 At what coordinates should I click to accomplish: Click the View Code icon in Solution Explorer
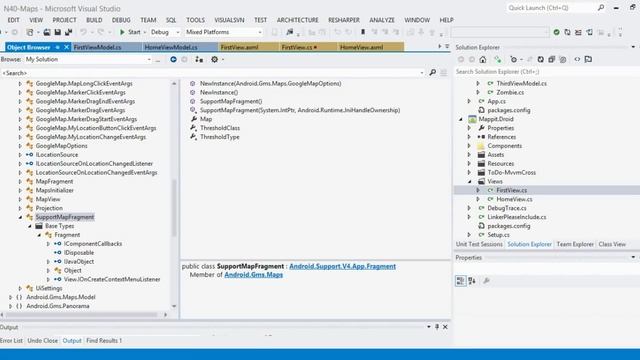click(577, 60)
